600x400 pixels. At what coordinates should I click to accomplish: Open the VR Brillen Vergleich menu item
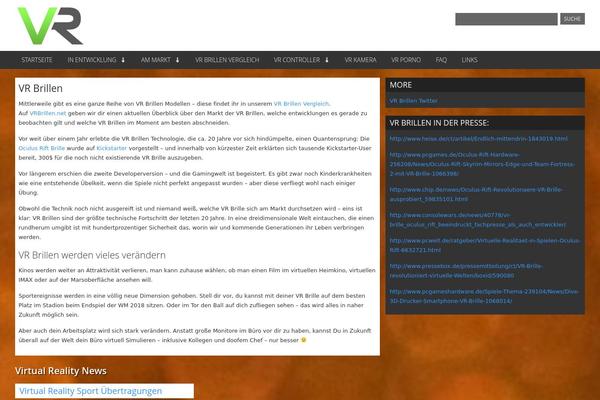coord(227,60)
